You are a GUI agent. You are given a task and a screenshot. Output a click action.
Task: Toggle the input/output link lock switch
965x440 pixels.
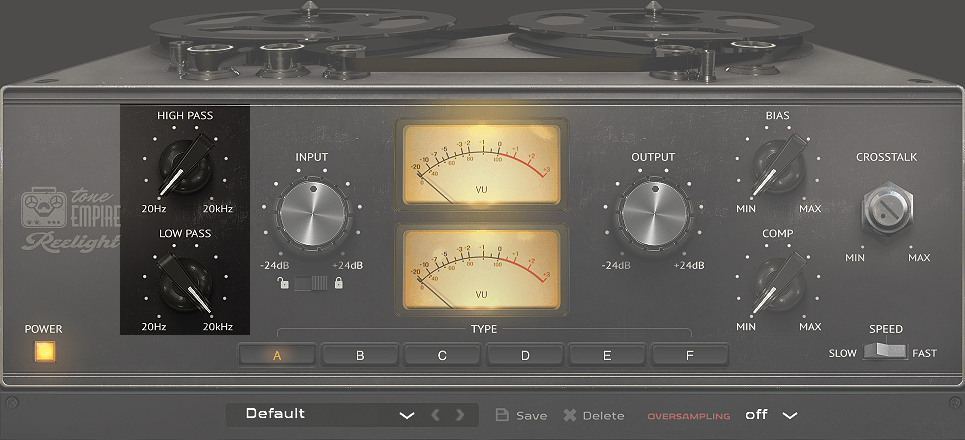coord(311,285)
